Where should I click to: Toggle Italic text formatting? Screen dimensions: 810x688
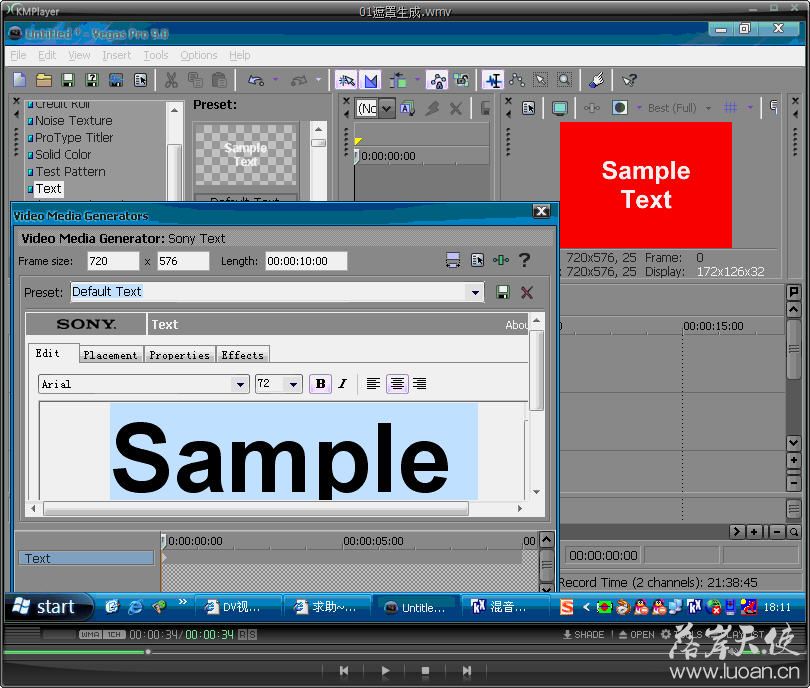(342, 384)
